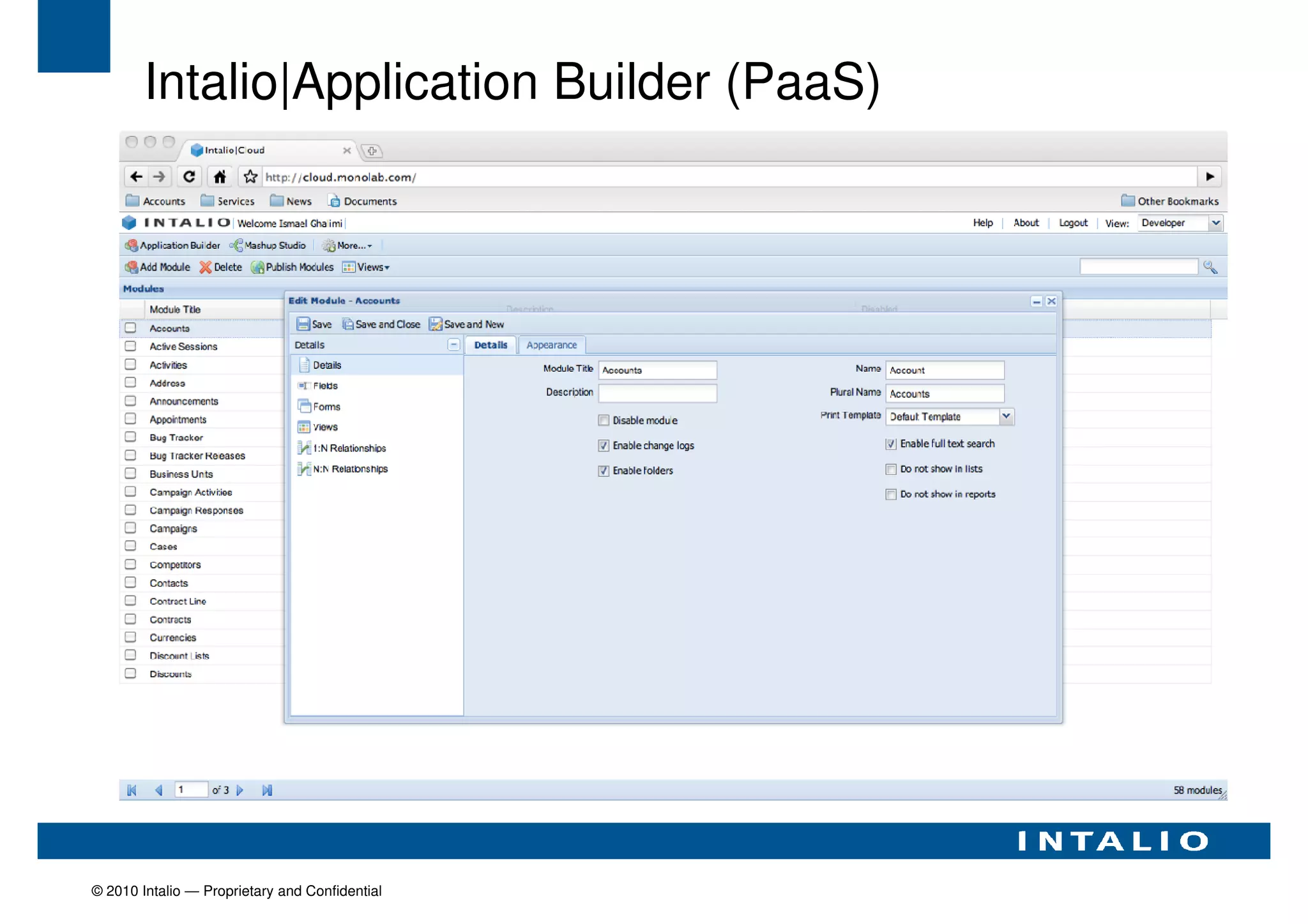
Task: Click the play arrow beside address bar
Action: point(1210,176)
